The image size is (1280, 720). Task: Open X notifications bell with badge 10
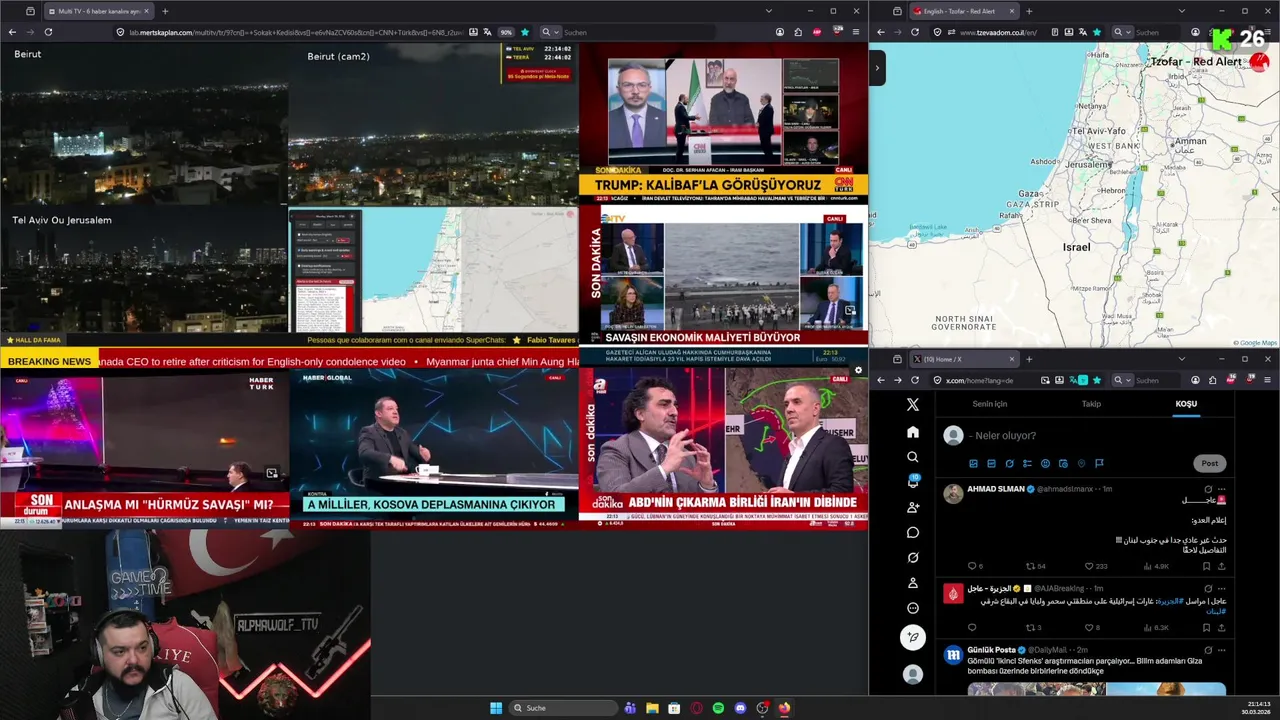(x=912, y=482)
